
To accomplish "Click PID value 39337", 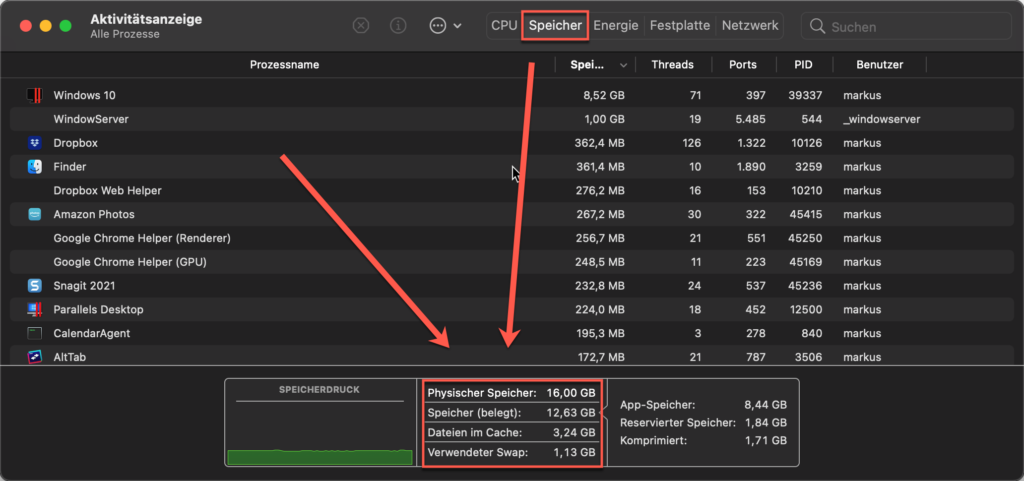I will click(805, 95).
